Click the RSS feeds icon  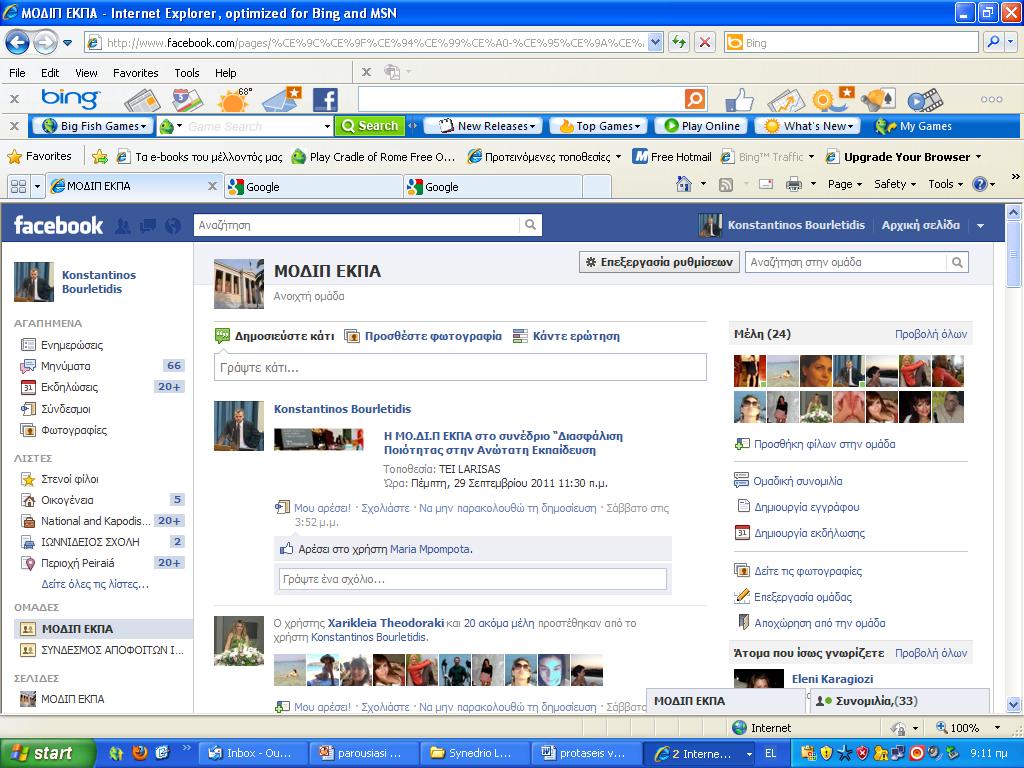tap(726, 185)
